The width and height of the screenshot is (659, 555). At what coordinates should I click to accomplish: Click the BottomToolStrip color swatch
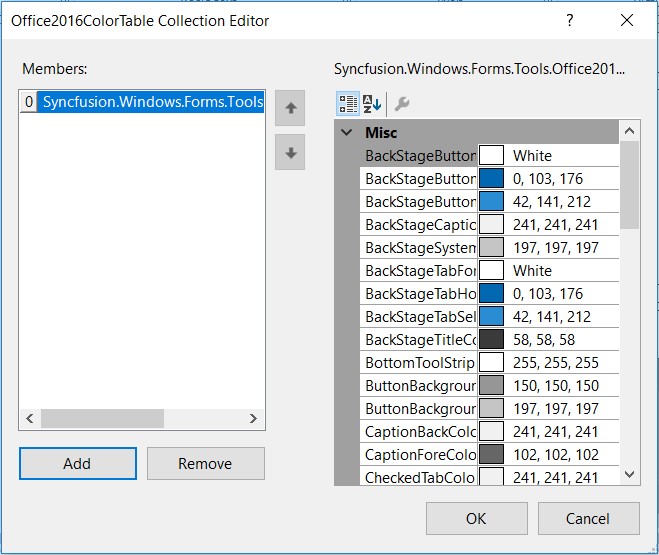(491, 362)
